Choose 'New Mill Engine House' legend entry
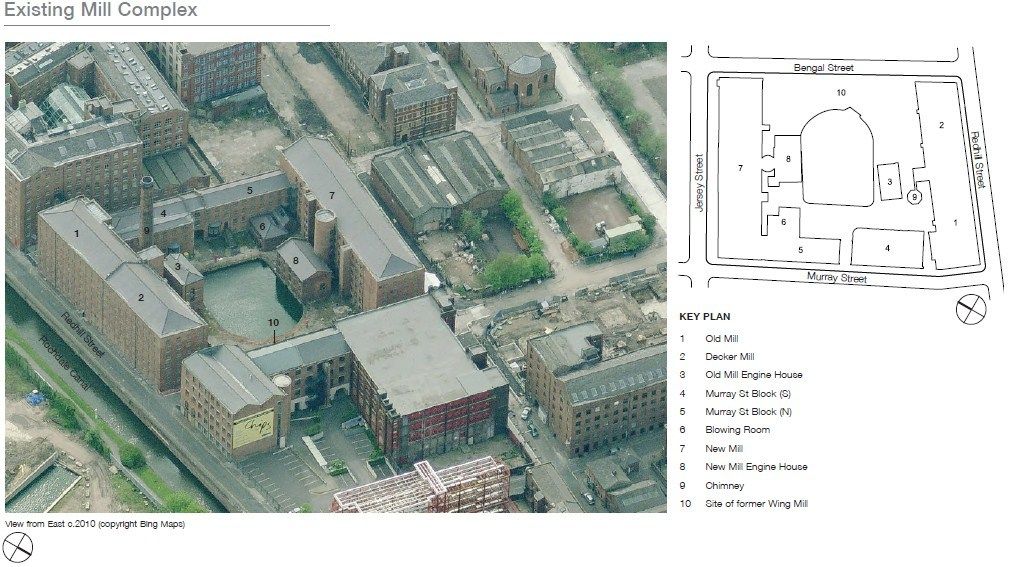1024x567 pixels. point(756,467)
